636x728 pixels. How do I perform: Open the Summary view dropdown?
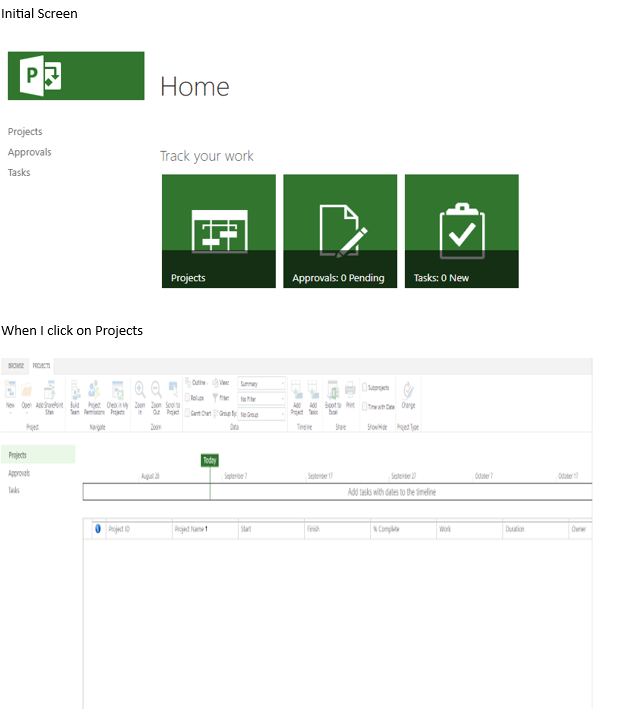coord(261,384)
